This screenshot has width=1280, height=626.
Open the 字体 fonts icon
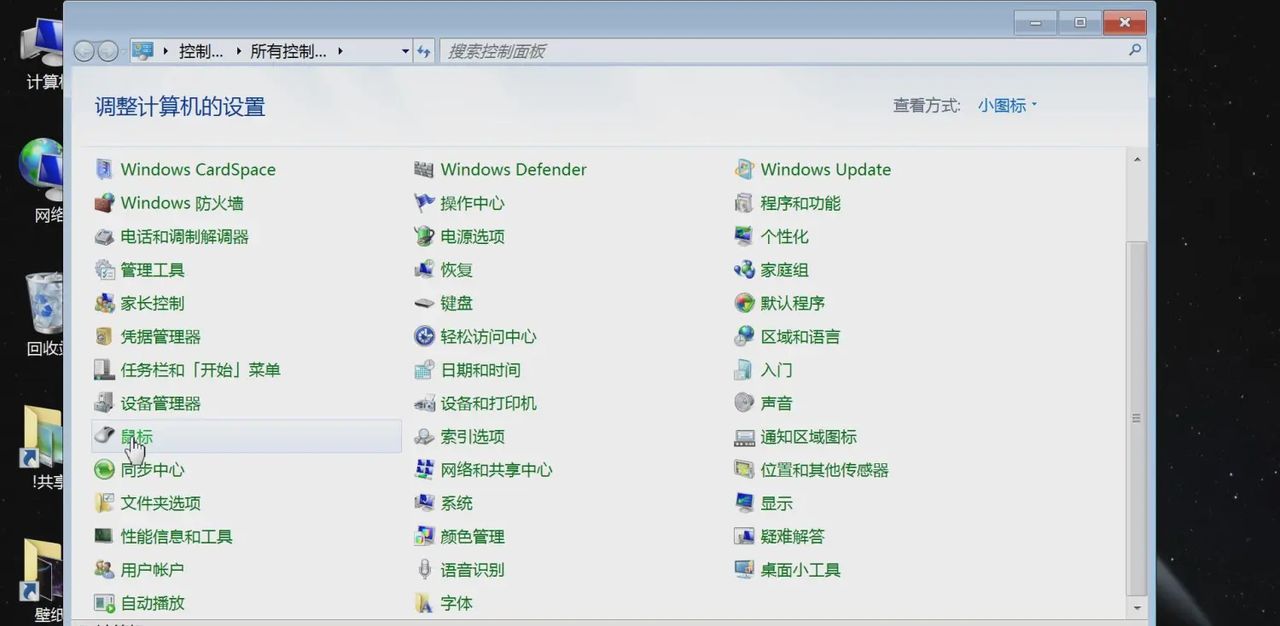pyautogui.click(x=424, y=603)
